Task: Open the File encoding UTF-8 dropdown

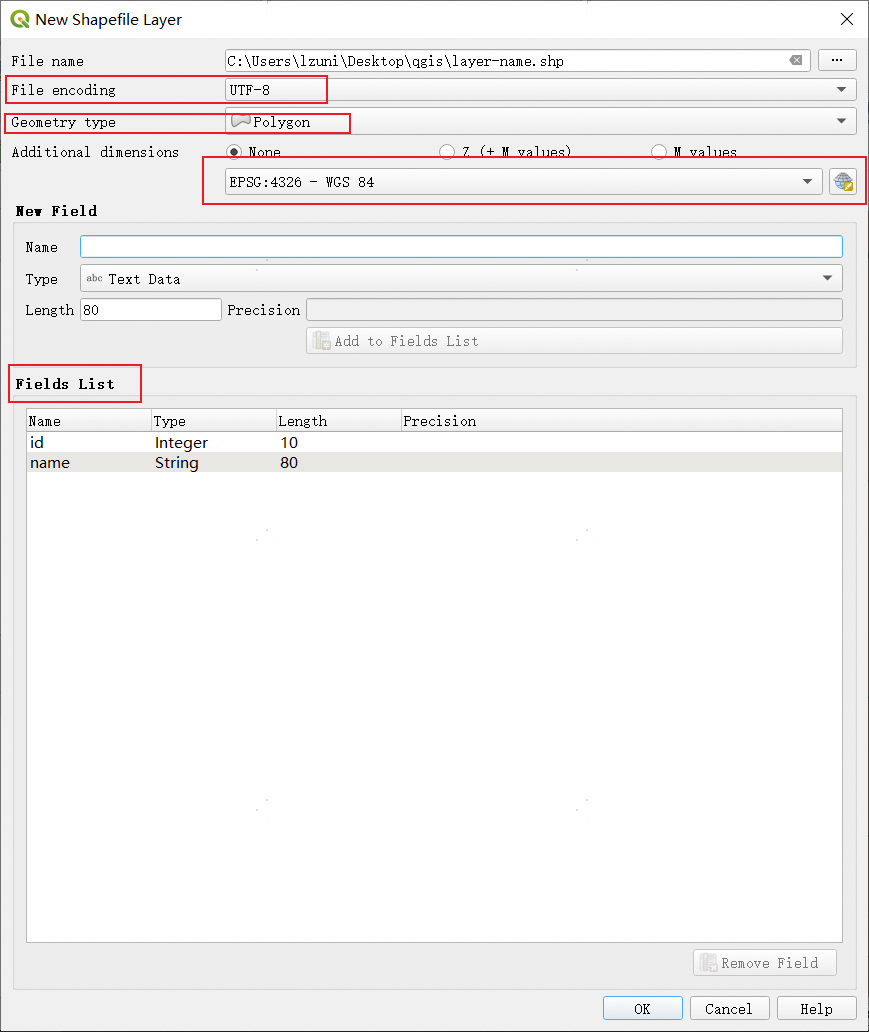Action: pyautogui.click(x=540, y=90)
